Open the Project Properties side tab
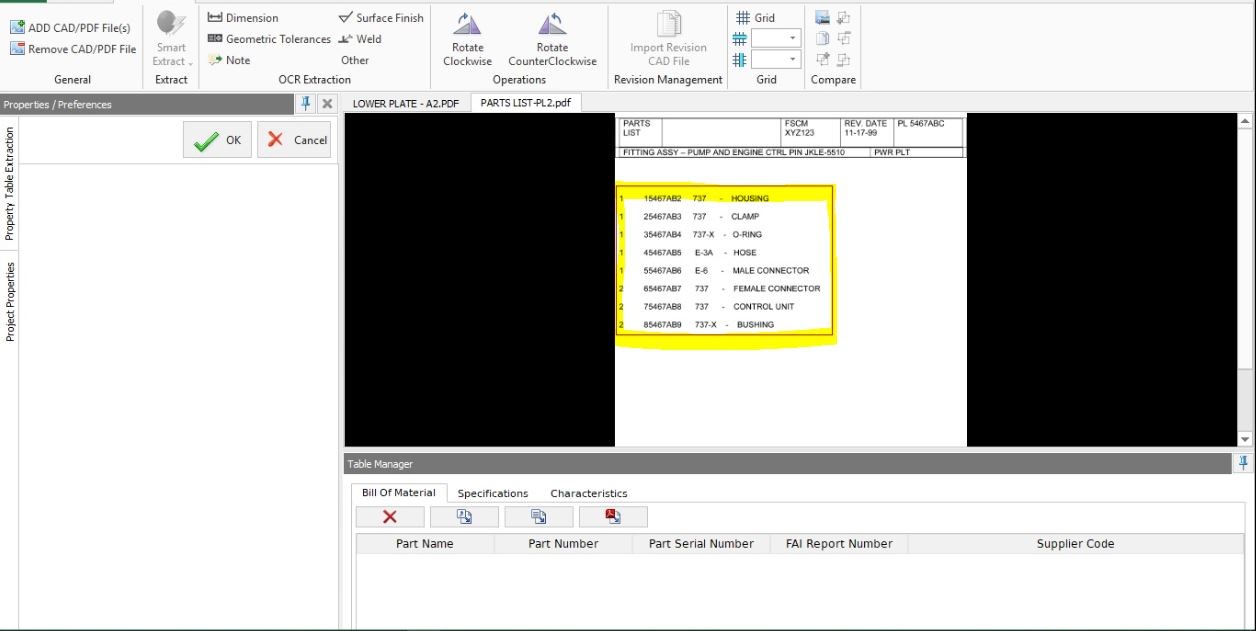The height and width of the screenshot is (631, 1256). (x=10, y=302)
